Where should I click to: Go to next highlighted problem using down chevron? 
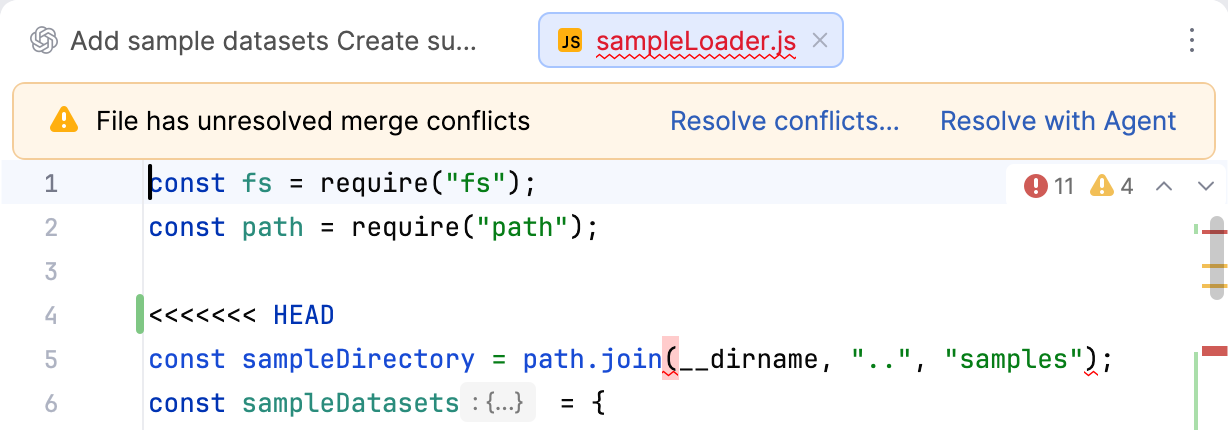click(x=1205, y=186)
